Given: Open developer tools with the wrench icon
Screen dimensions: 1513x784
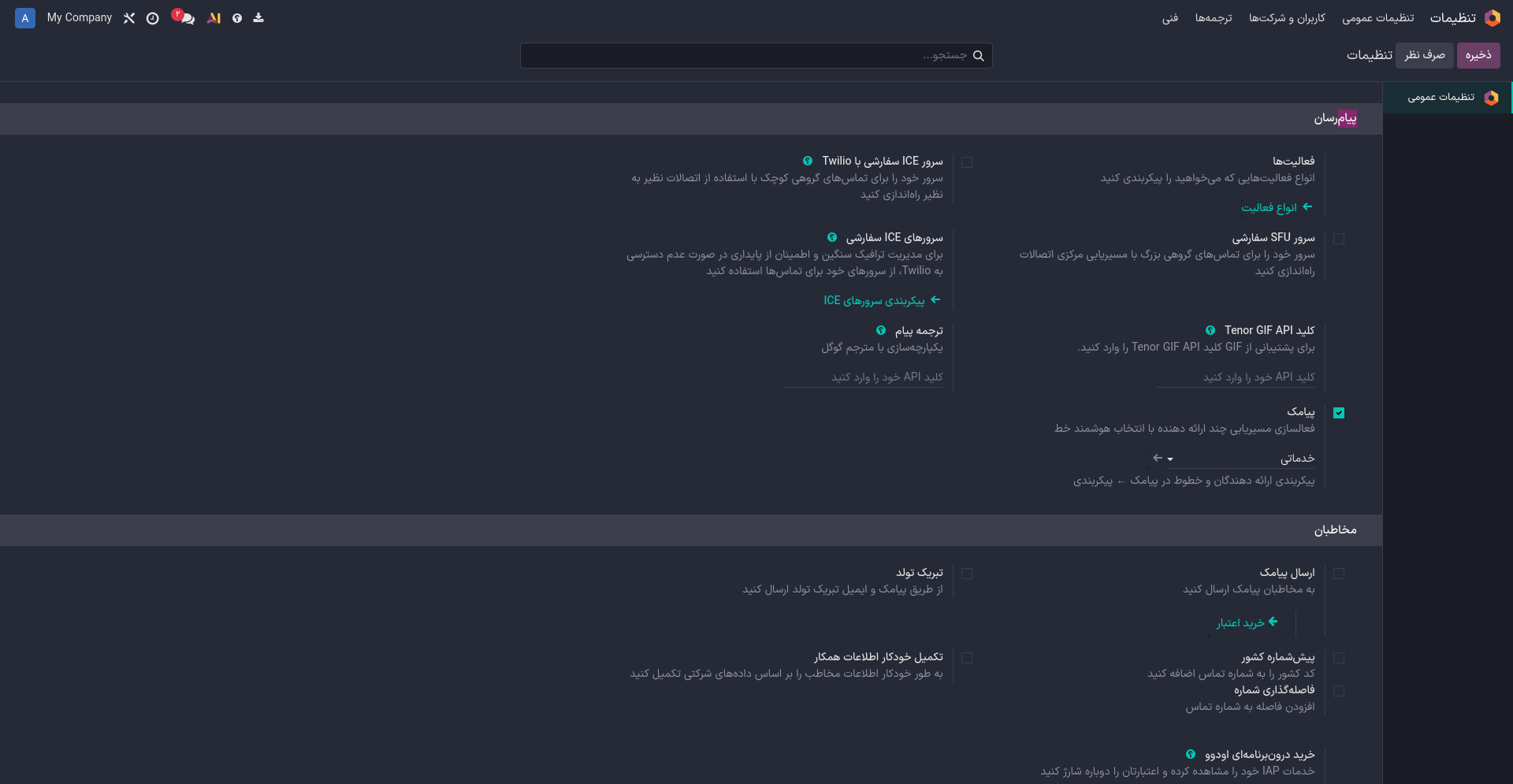Looking at the screenshot, I should click(129, 18).
